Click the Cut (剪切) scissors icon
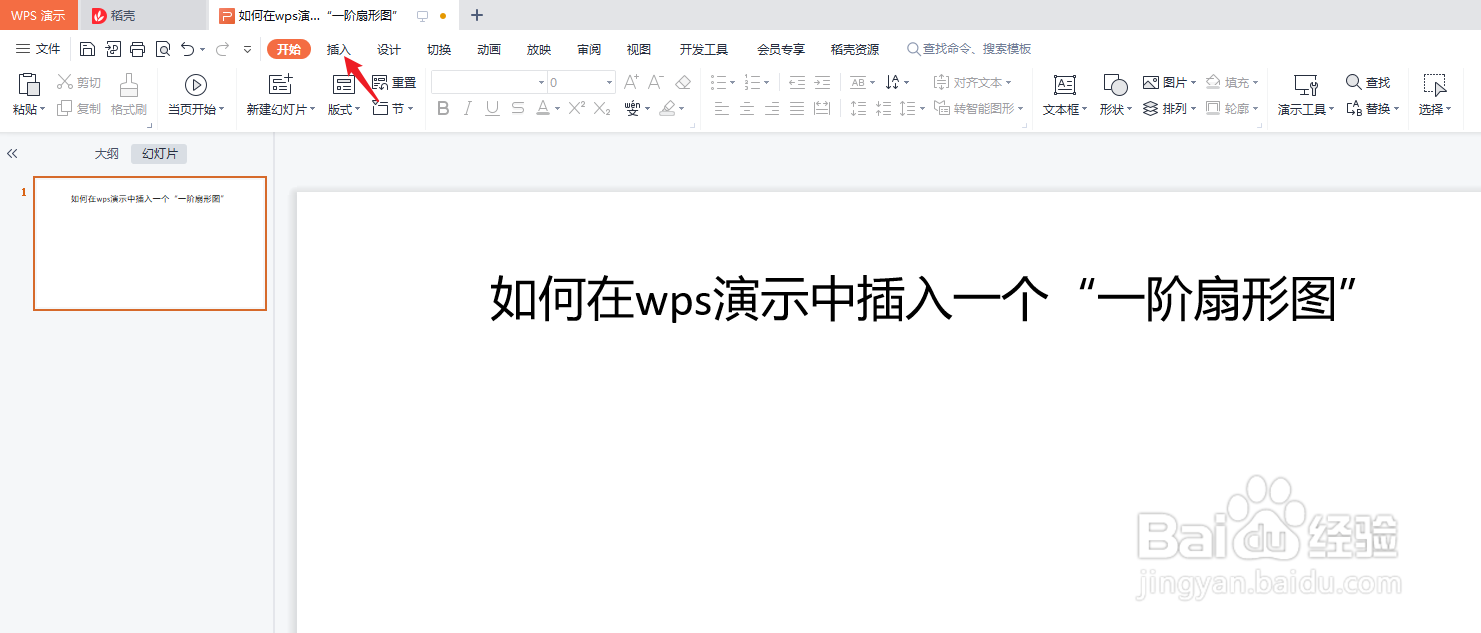1481x633 pixels. (x=64, y=82)
